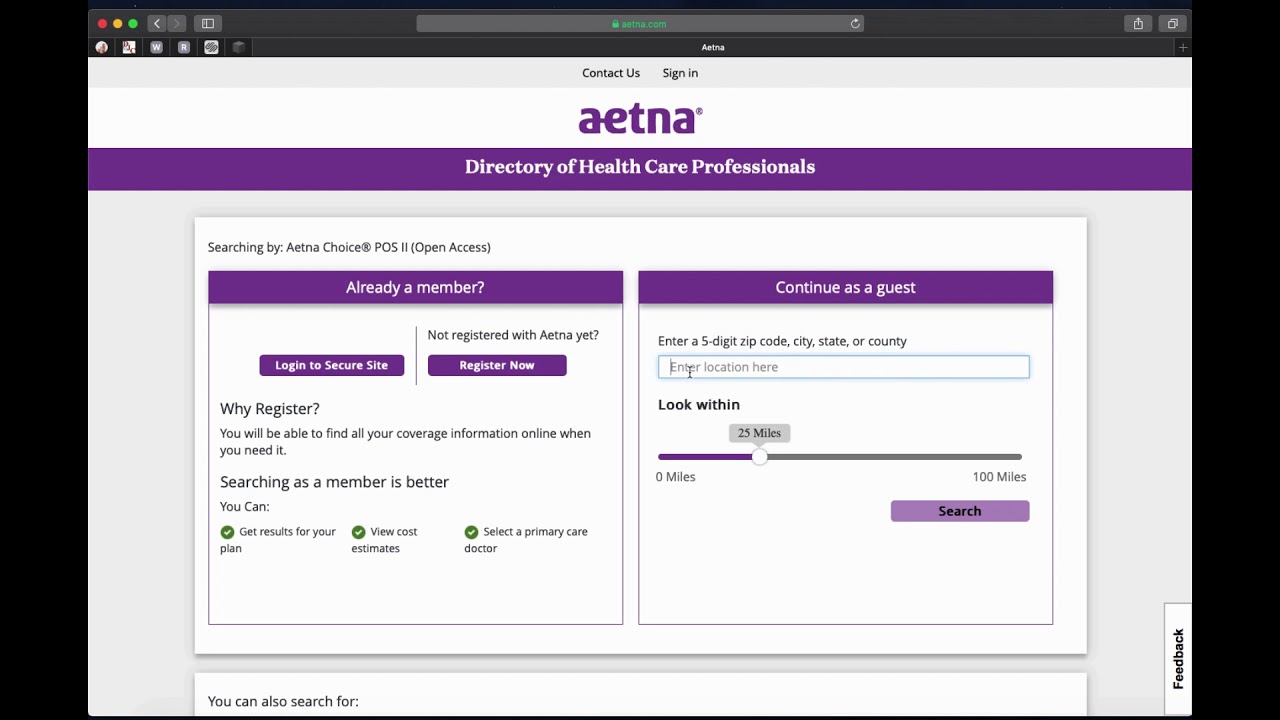Click the Register Now button
The image size is (1280, 720).
(x=497, y=365)
